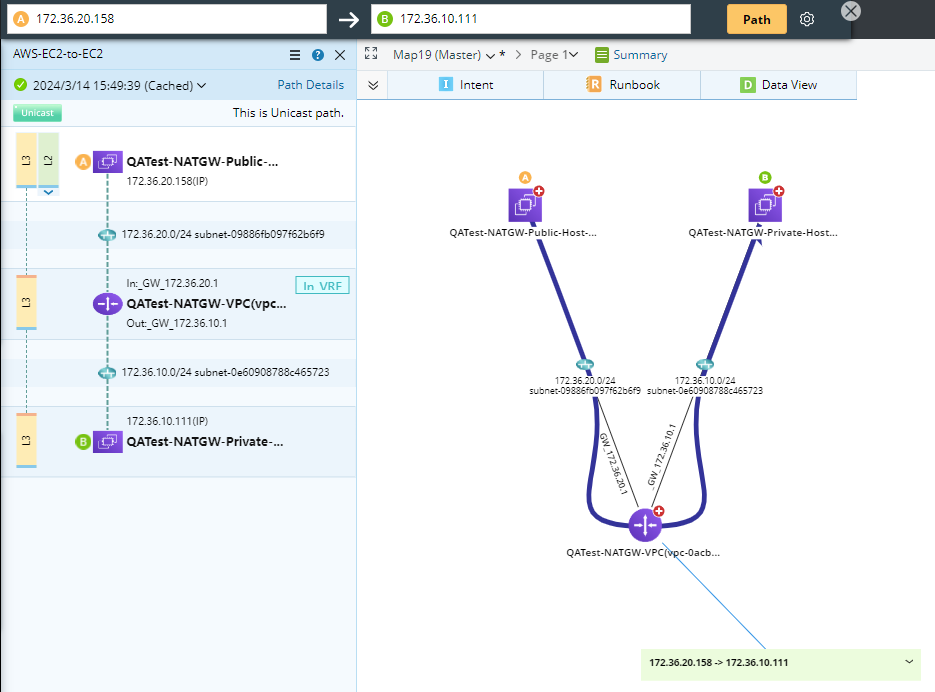Open help icon in AWS-EC2-to-EC2 panel
This screenshot has height=692, width=935.
point(318,55)
